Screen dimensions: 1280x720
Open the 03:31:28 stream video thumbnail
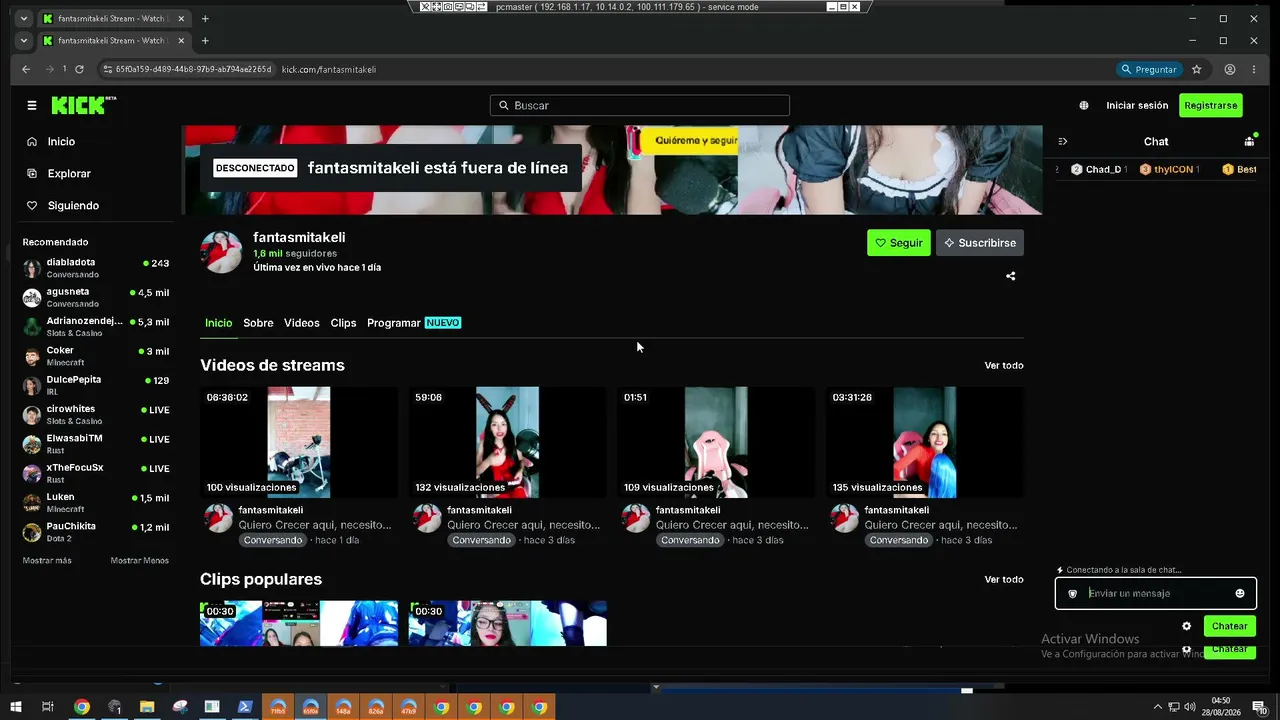coord(925,442)
